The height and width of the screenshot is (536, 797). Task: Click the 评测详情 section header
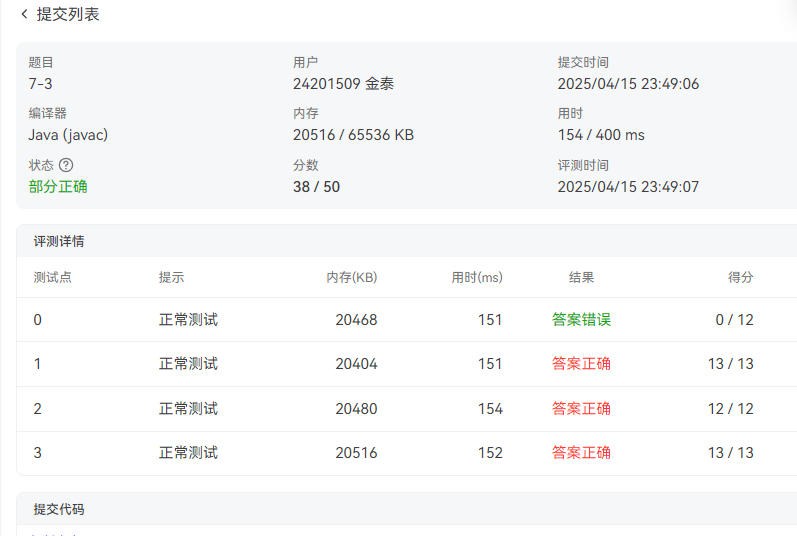coord(59,241)
